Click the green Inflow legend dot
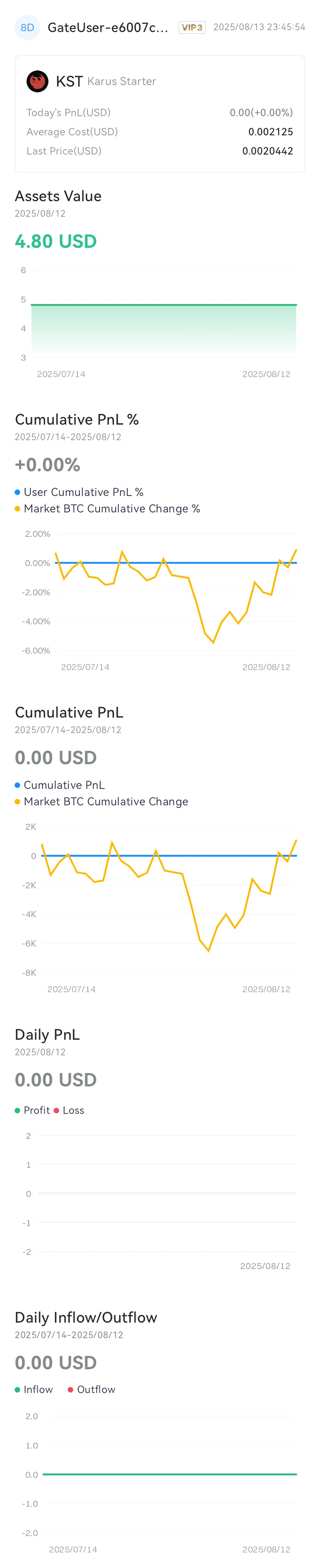The height and width of the screenshot is (1568, 320). click(18, 1390)
